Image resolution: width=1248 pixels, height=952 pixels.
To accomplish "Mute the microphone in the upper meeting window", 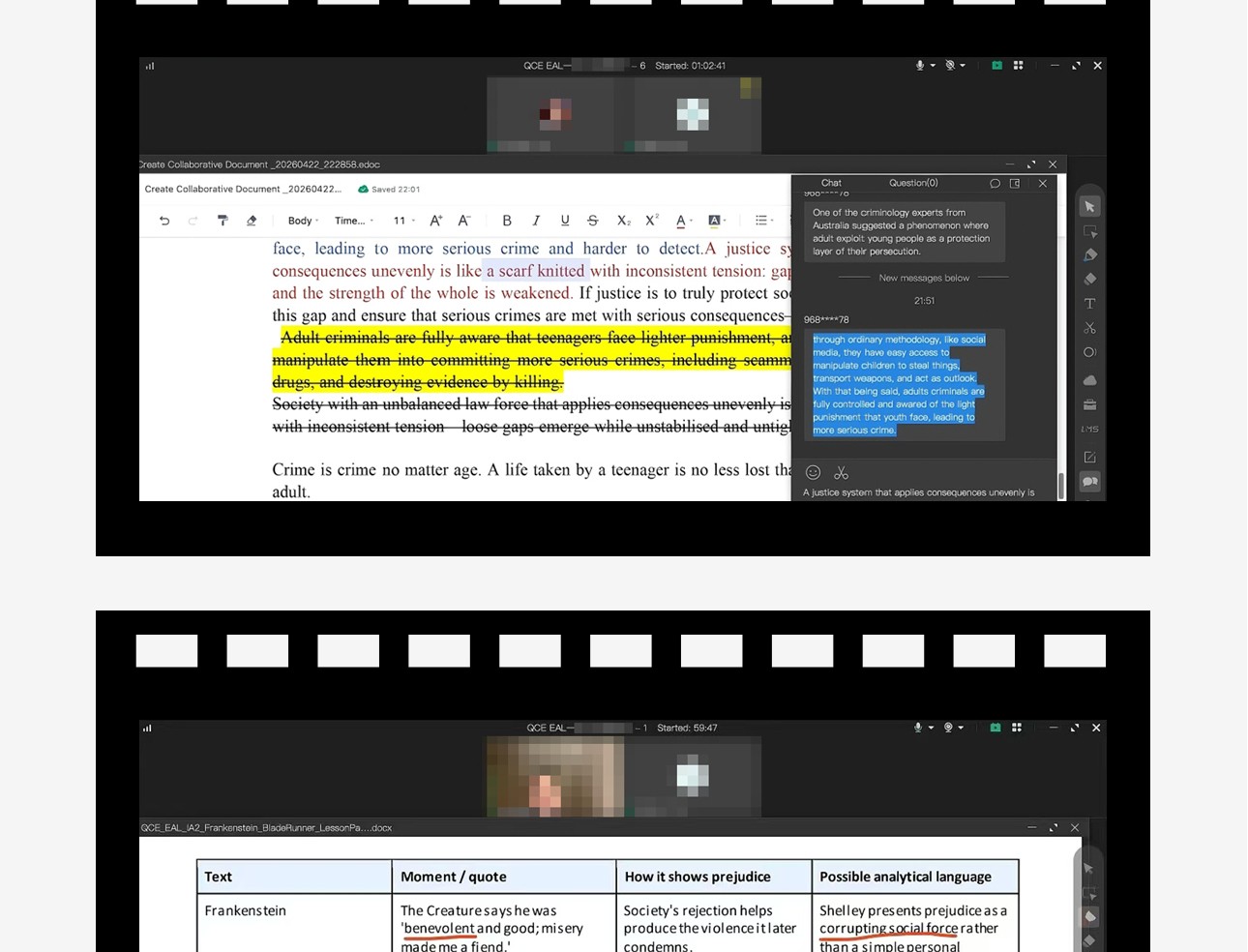I will tap(919, 66).
